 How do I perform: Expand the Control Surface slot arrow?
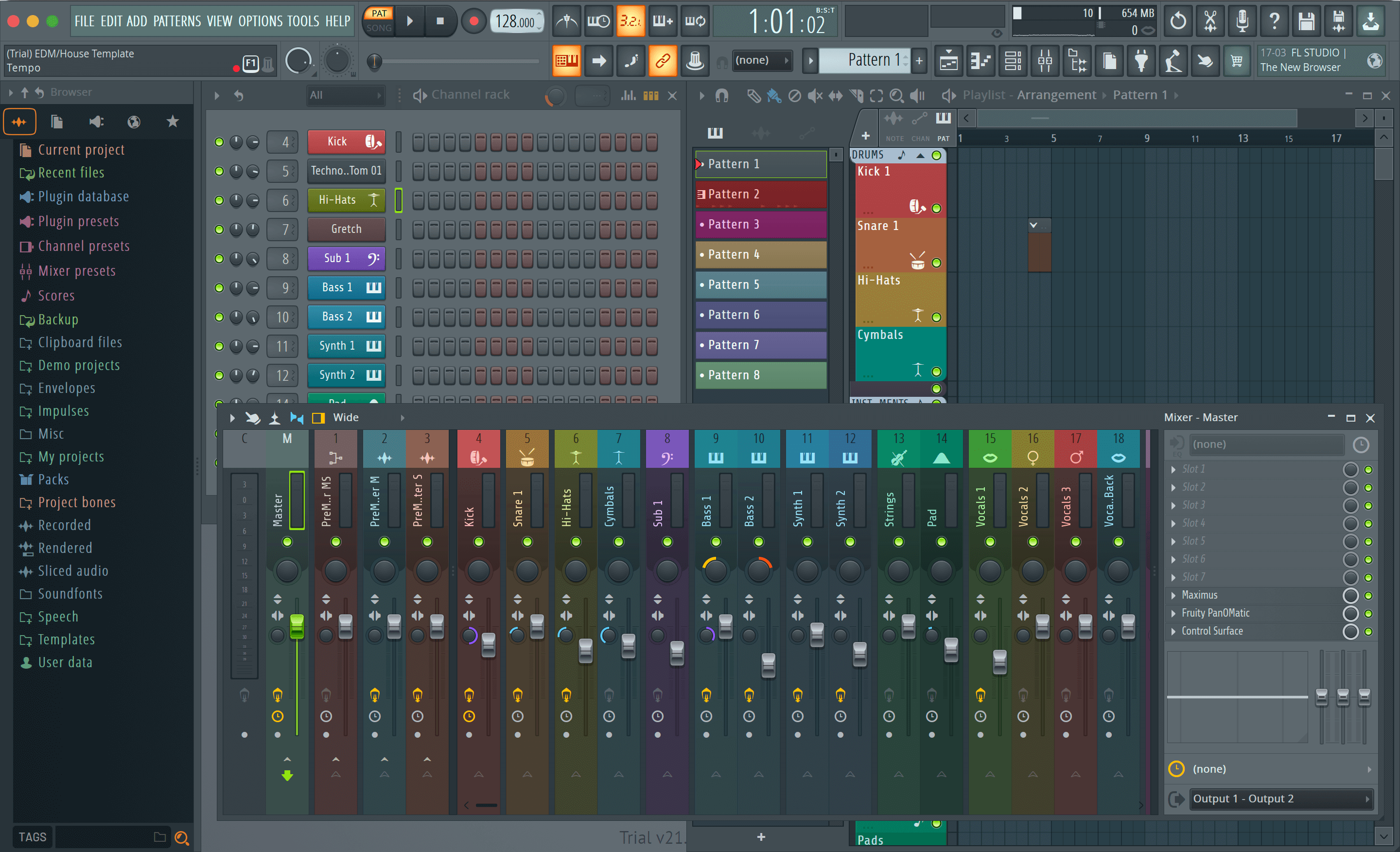coord(1174,632)
